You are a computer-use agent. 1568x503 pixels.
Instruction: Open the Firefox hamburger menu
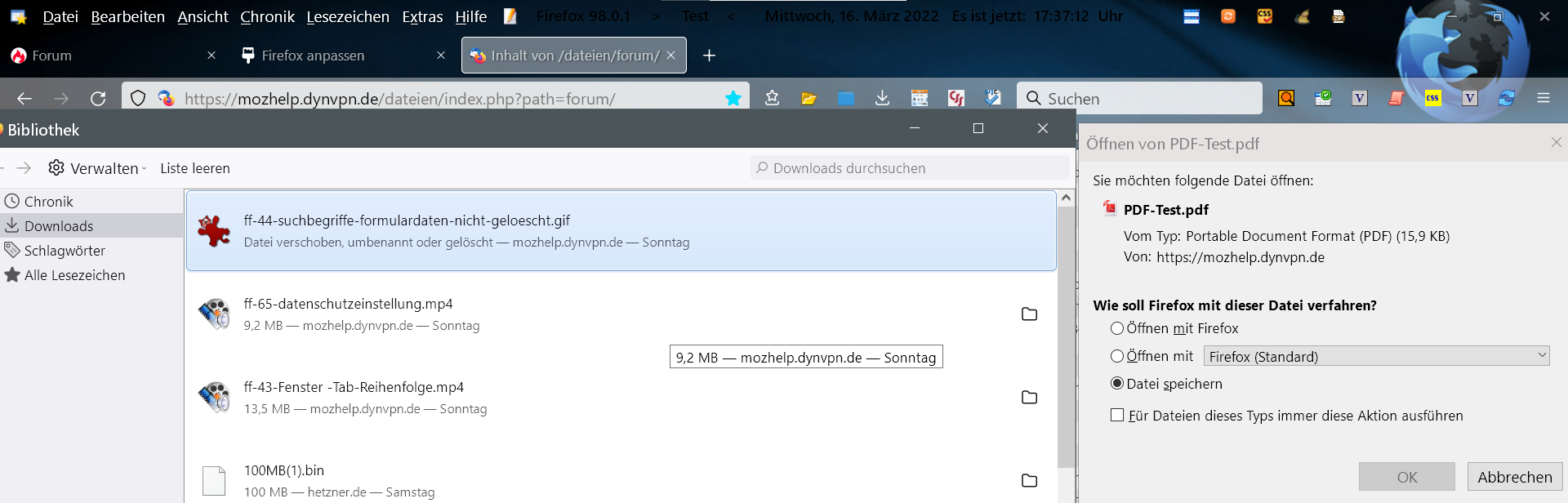pos(1543,99)
